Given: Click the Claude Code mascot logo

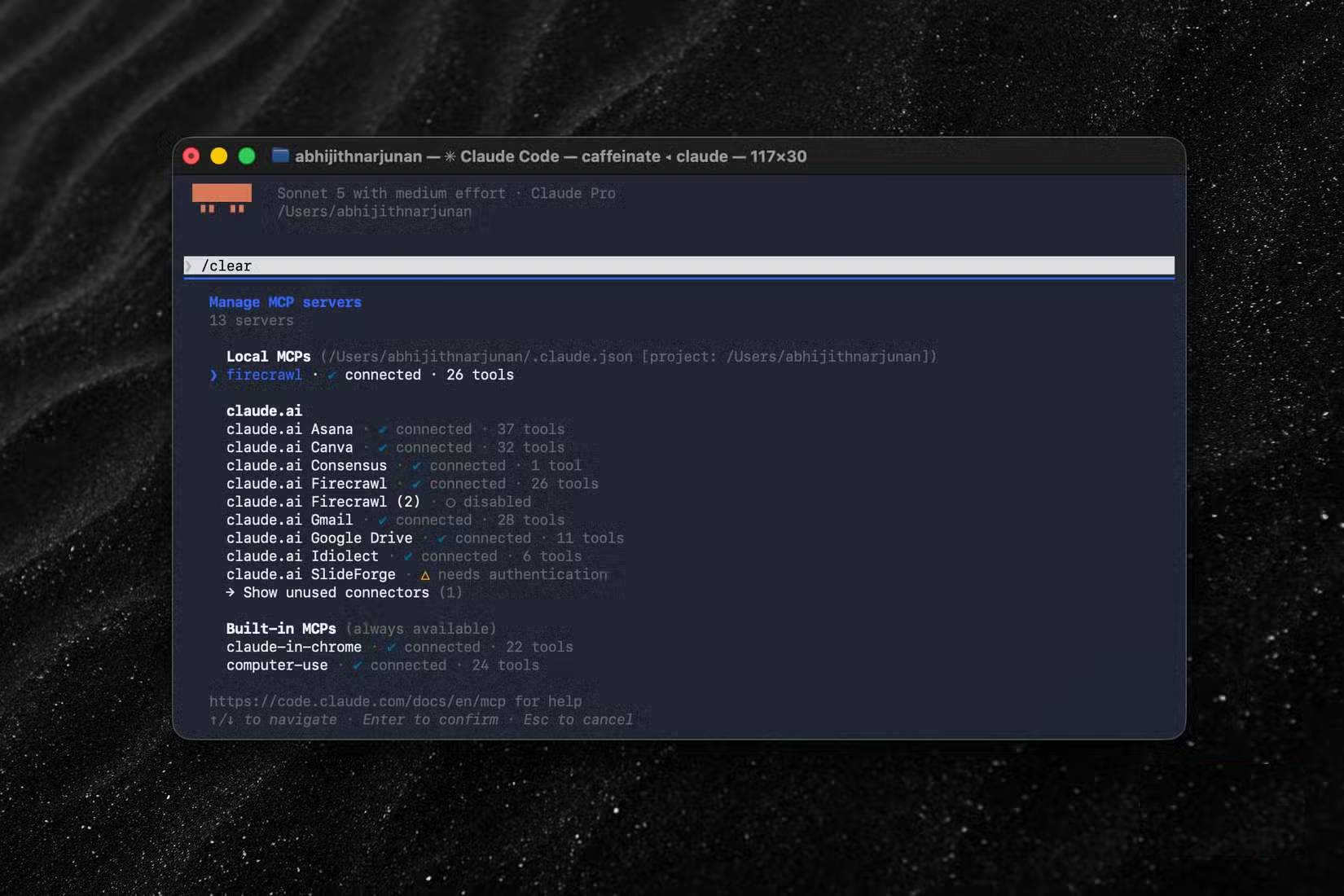Looking at the screenshot, I should tap(222, 199).
